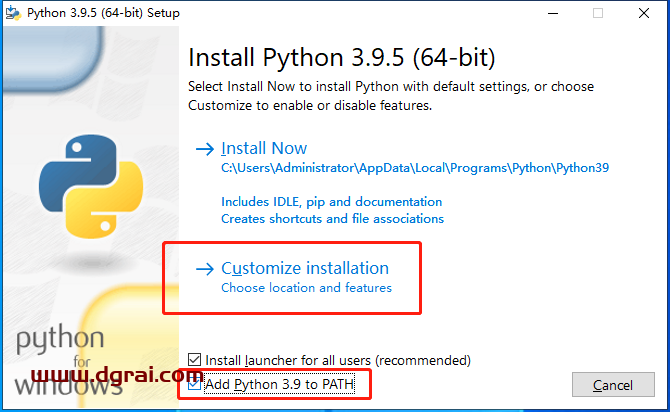Click the 'Install launcher for all users' label text
670x412 pixels.
[x=337, y=360]
